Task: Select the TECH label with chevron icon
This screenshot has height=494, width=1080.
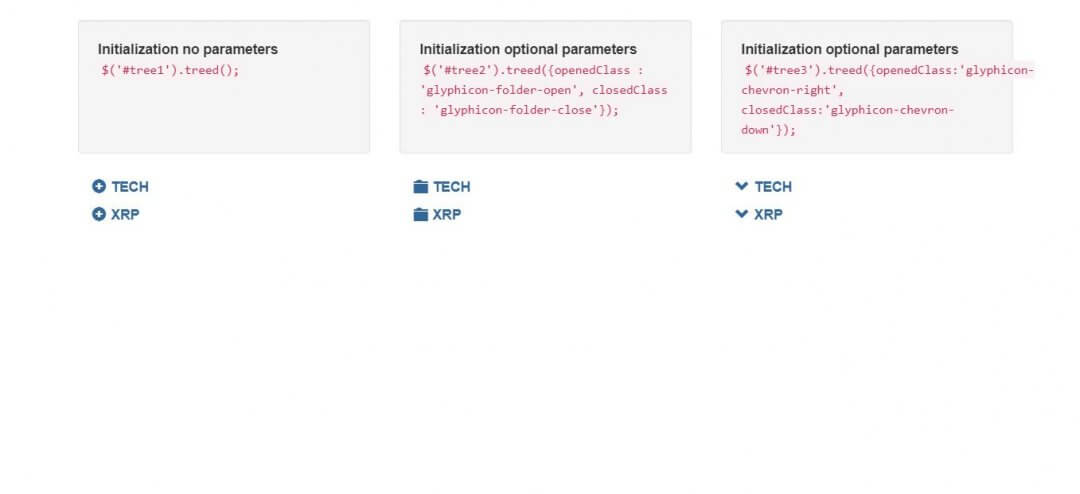Action: (773, 187)
